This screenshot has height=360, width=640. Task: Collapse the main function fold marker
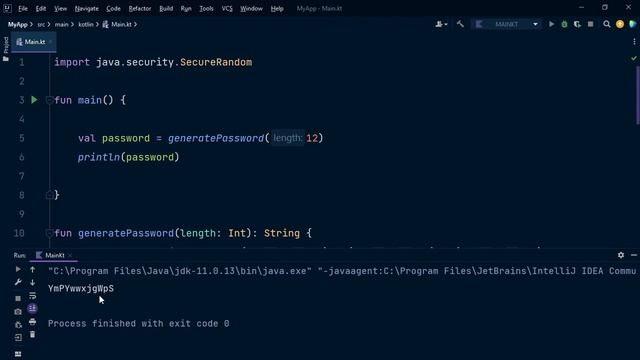click(49, 100)
